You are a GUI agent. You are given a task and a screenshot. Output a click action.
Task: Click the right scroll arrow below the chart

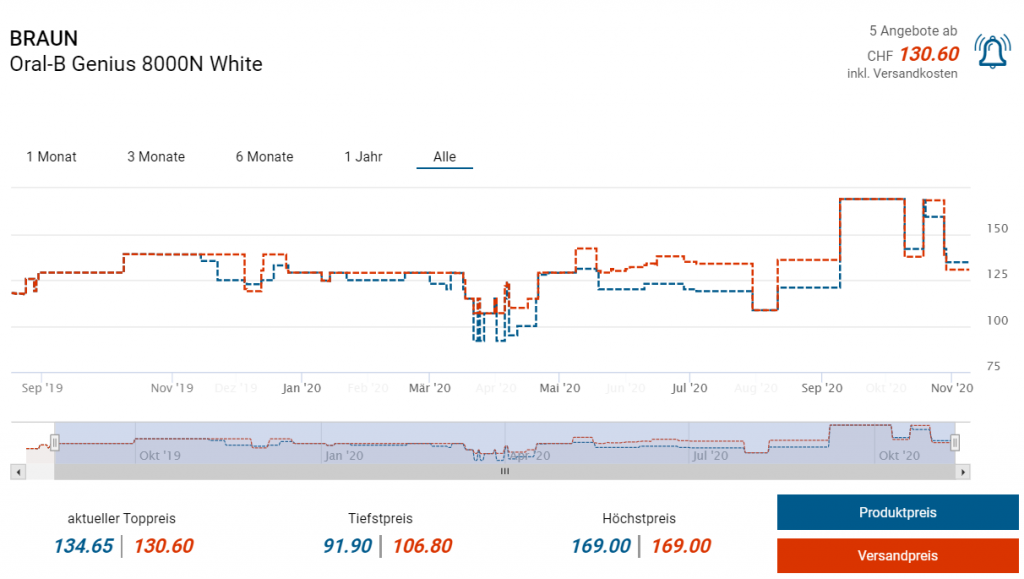963,471
